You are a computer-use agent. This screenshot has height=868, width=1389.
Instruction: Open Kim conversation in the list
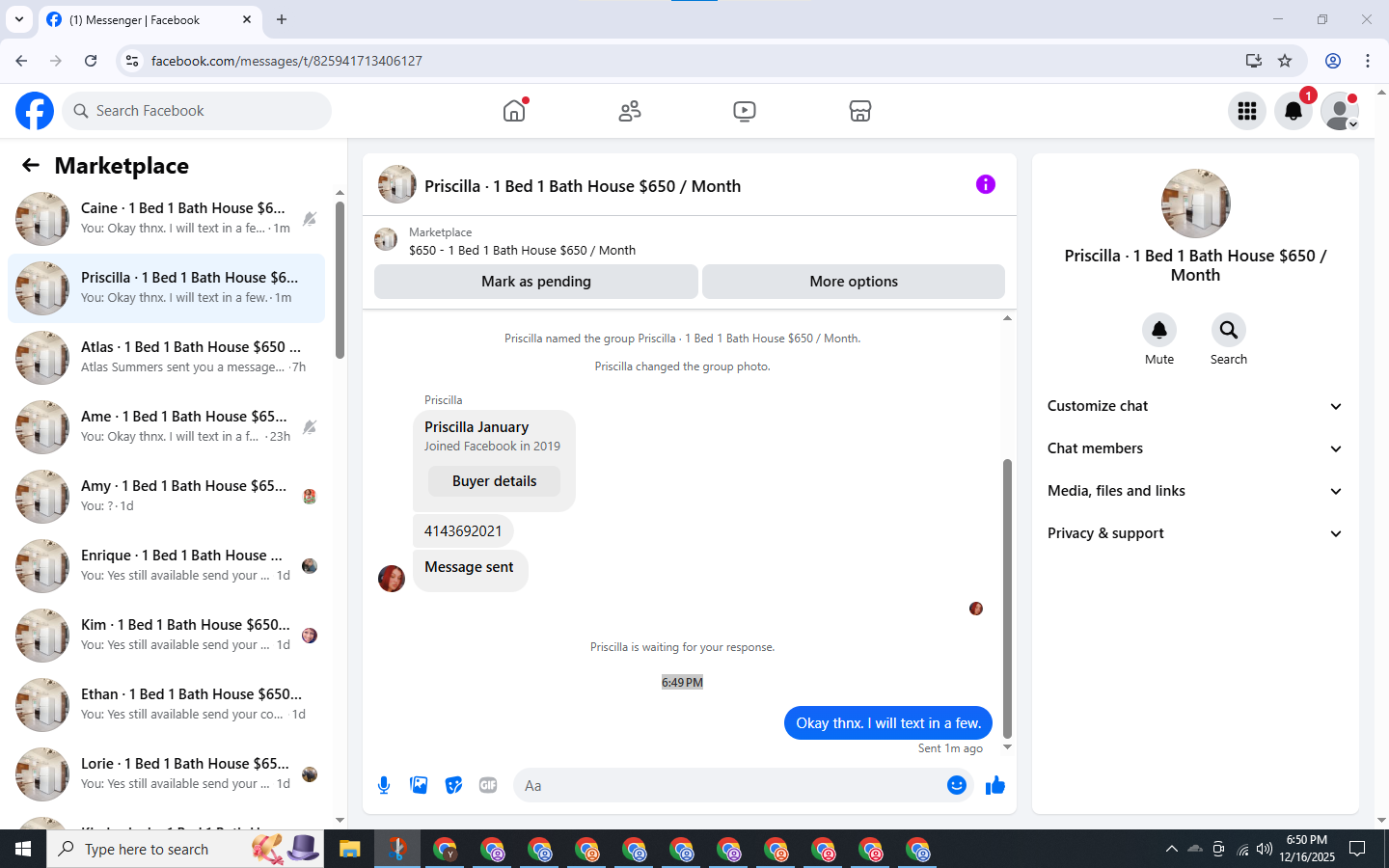166,636
